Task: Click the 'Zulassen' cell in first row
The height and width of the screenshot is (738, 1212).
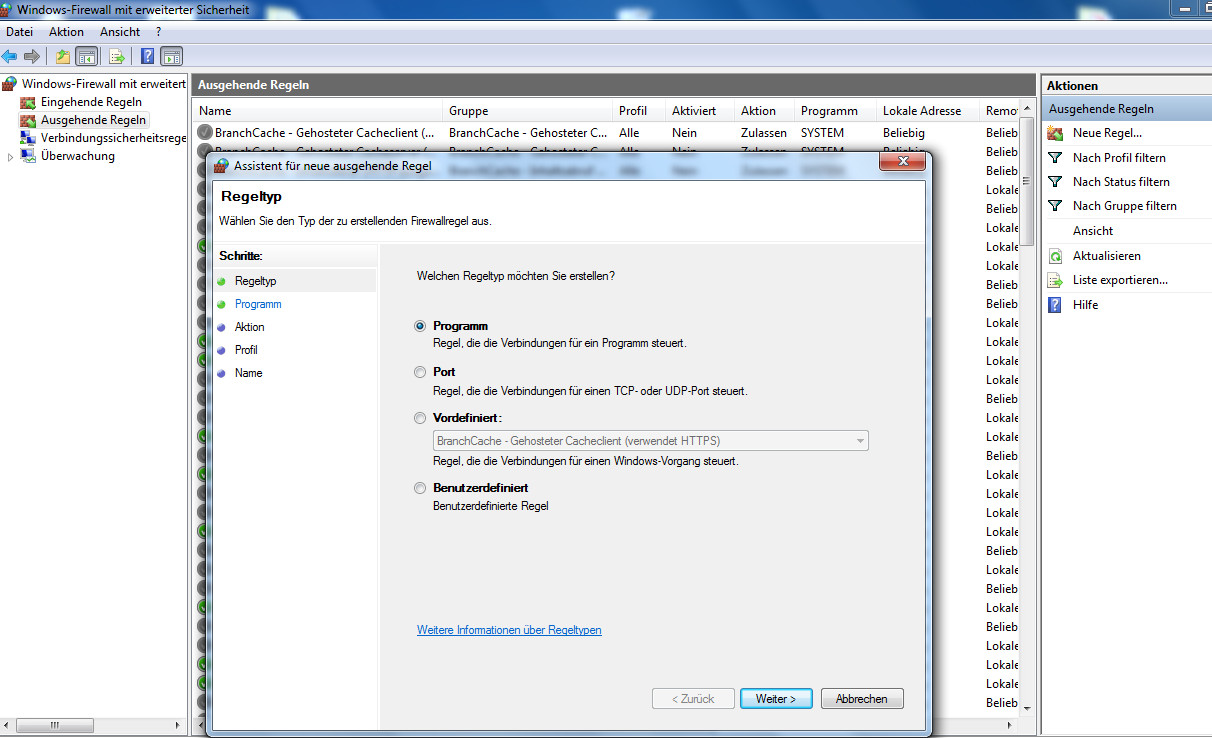Action: pyautogui.click(x=763, y=133)
